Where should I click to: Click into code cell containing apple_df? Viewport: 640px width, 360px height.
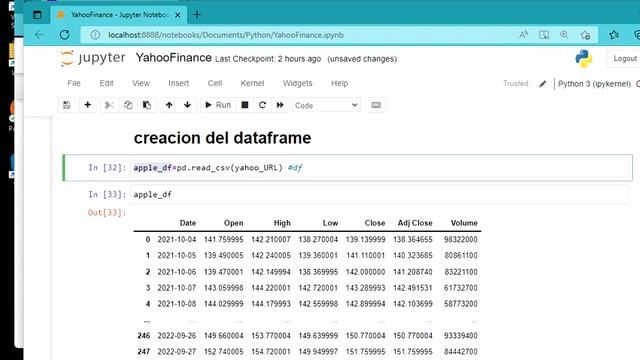380,195
